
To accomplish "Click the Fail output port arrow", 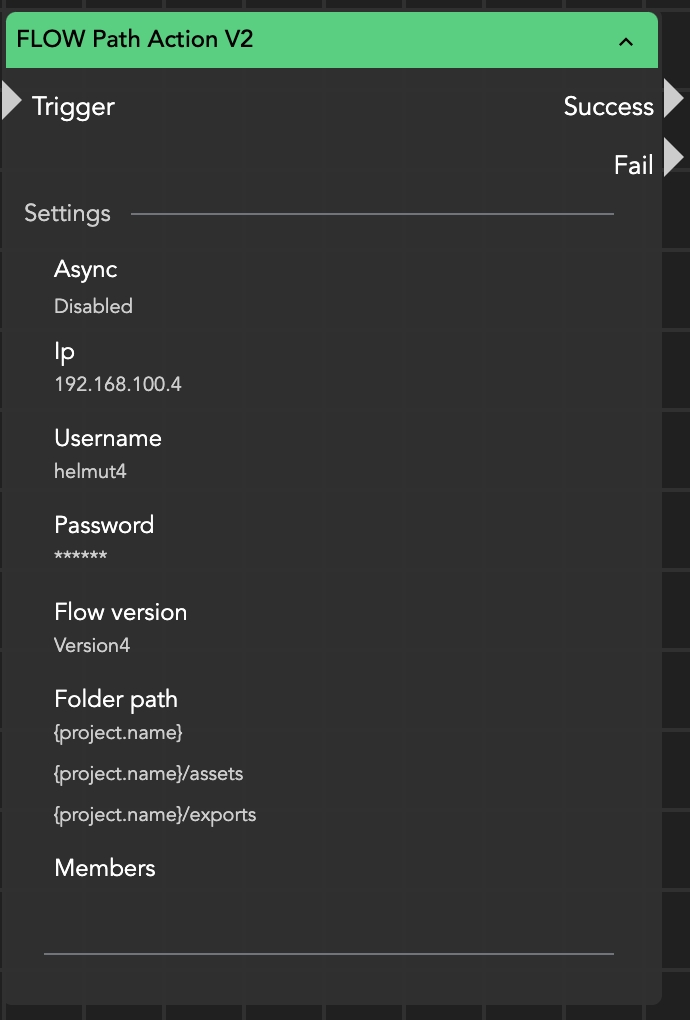I will coord(673,158).
